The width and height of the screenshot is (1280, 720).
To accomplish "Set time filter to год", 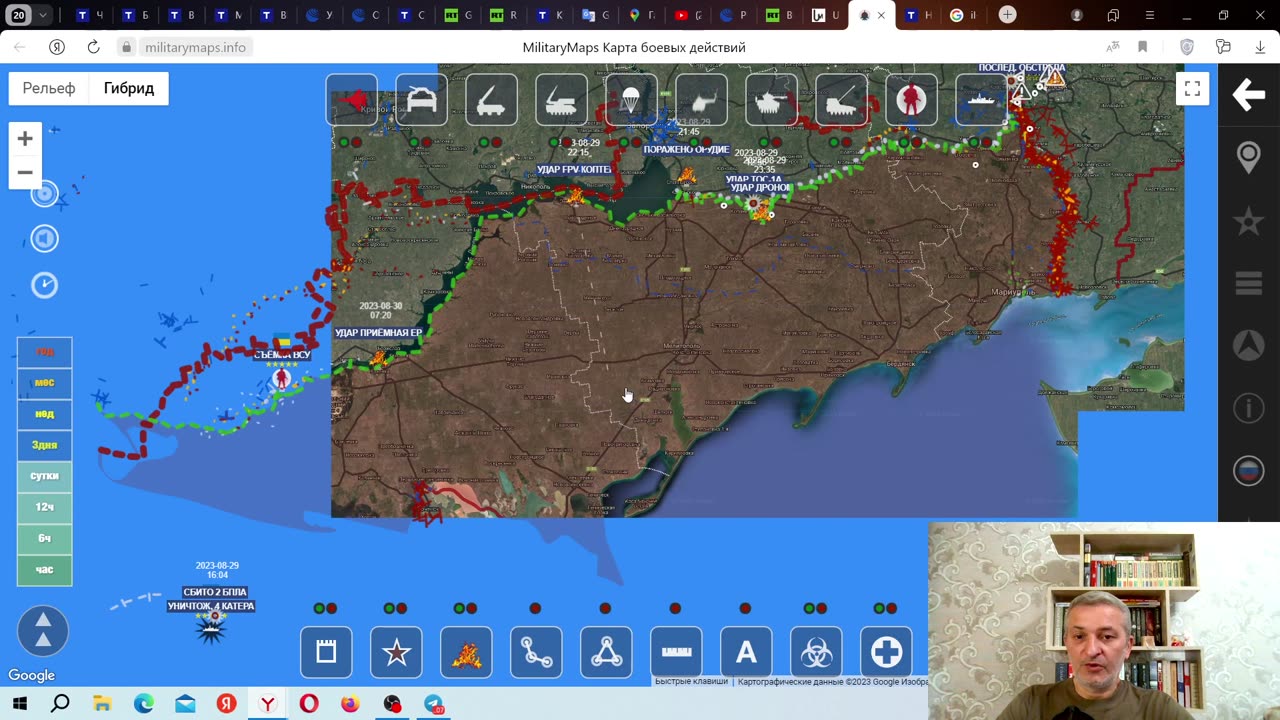I will point(45,352).
